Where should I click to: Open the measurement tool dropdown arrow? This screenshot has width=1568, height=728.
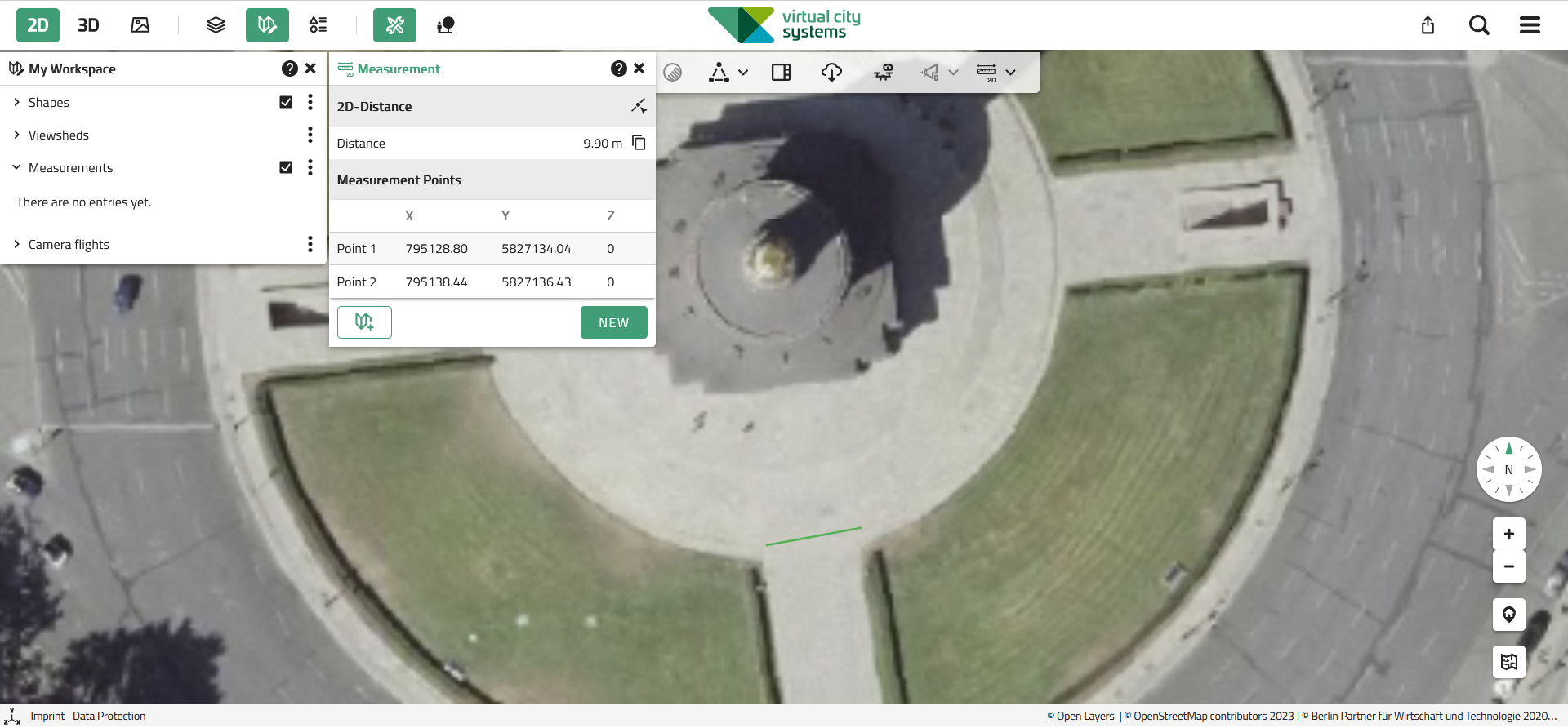1011,73
